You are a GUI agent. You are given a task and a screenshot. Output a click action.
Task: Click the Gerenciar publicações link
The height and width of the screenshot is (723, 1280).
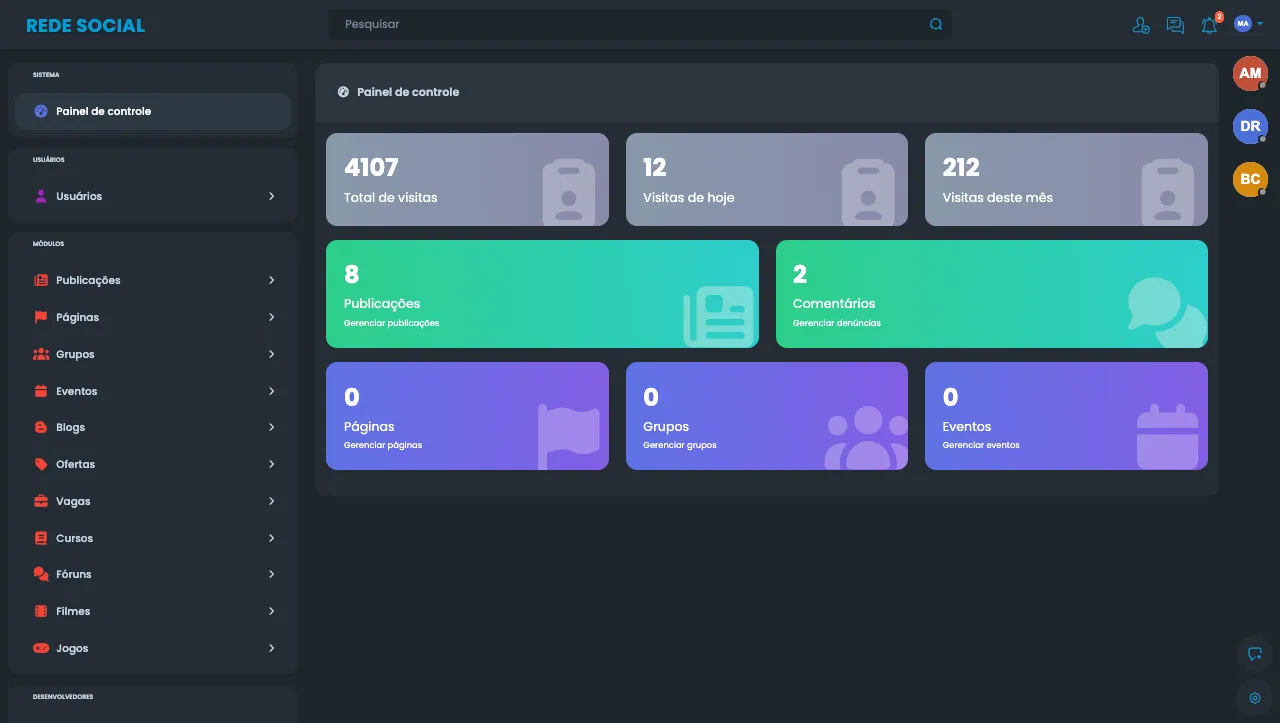click(391, 323)
